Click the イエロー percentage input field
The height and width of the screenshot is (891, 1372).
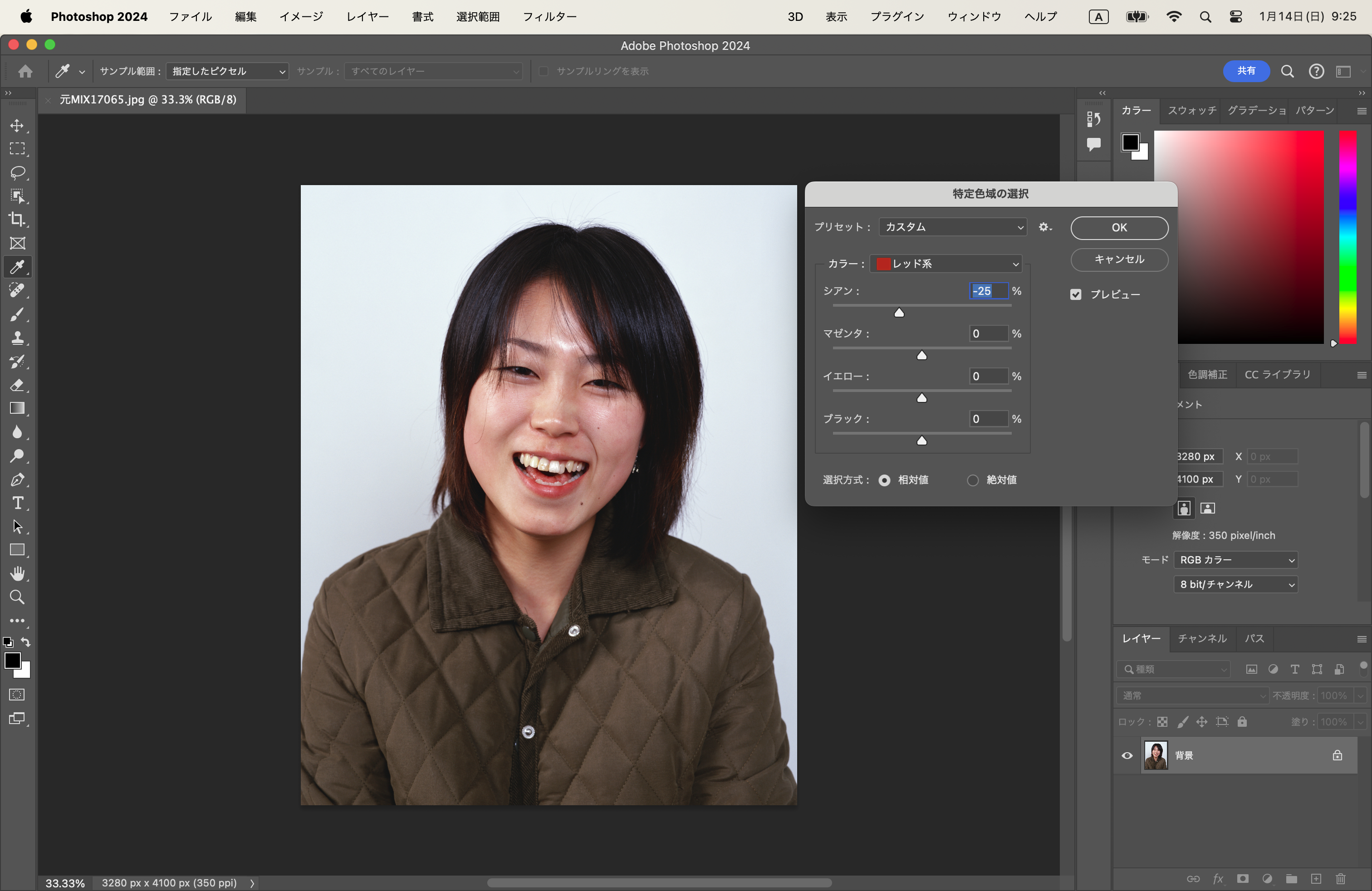pos(988,377)
